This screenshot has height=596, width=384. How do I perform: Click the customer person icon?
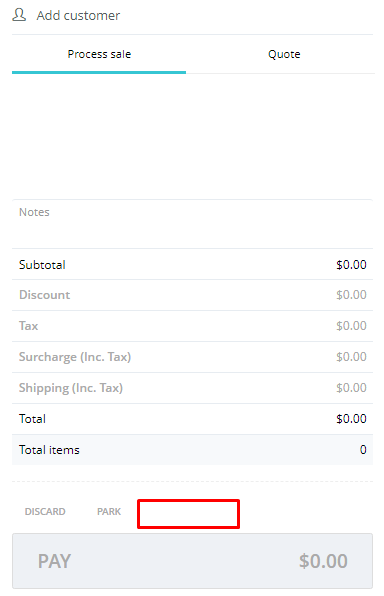coord(19,15)
